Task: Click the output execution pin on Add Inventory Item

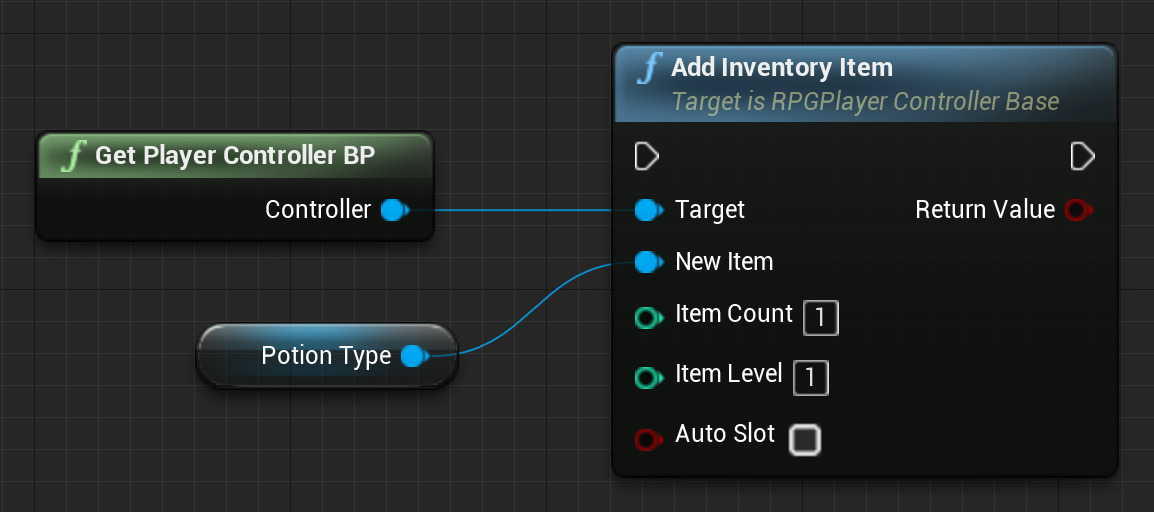Action: tap(1082, 156)
